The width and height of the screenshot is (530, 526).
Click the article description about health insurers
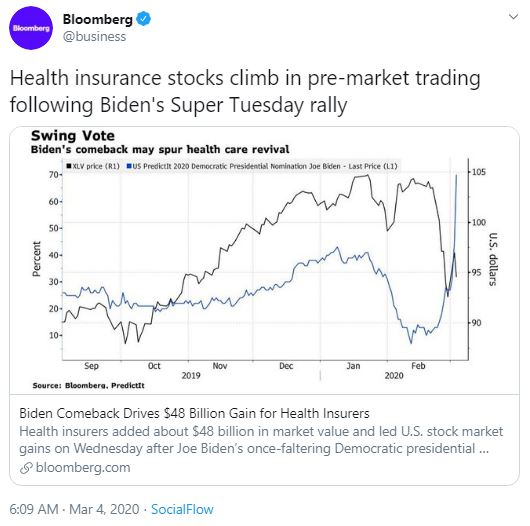click(261, 440)
